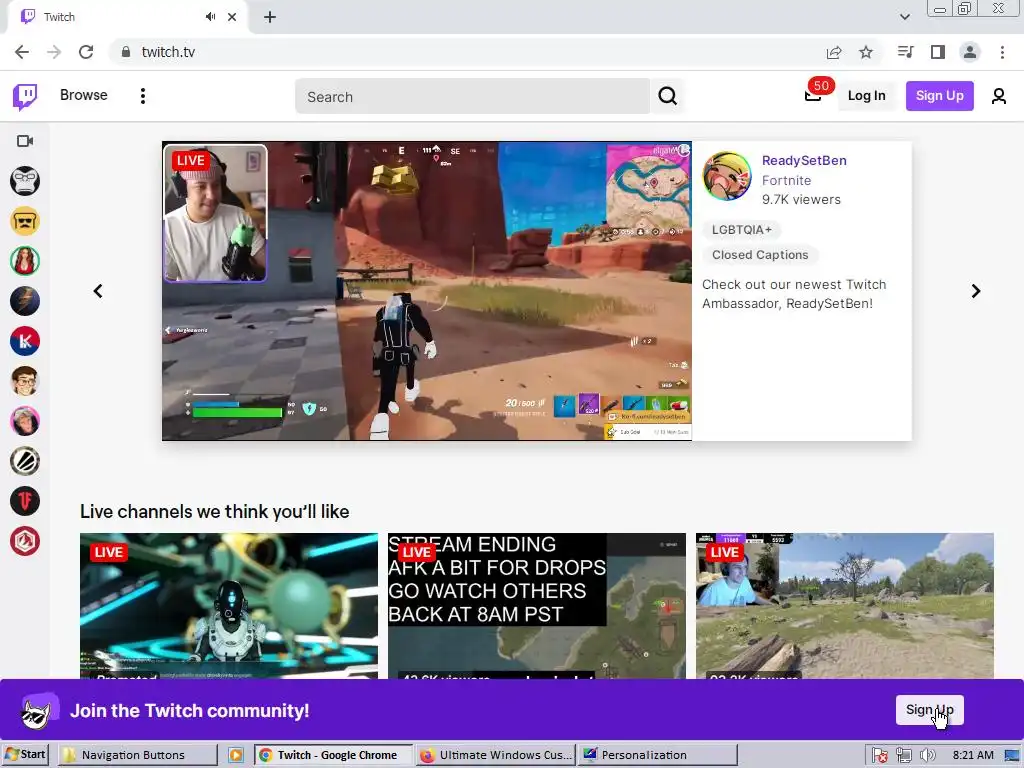Image resolution: width=1024 pixels, height=768 pixels.
Task: Open the three-dot more menu beside Browse
Action: click(x=143, y=96)
